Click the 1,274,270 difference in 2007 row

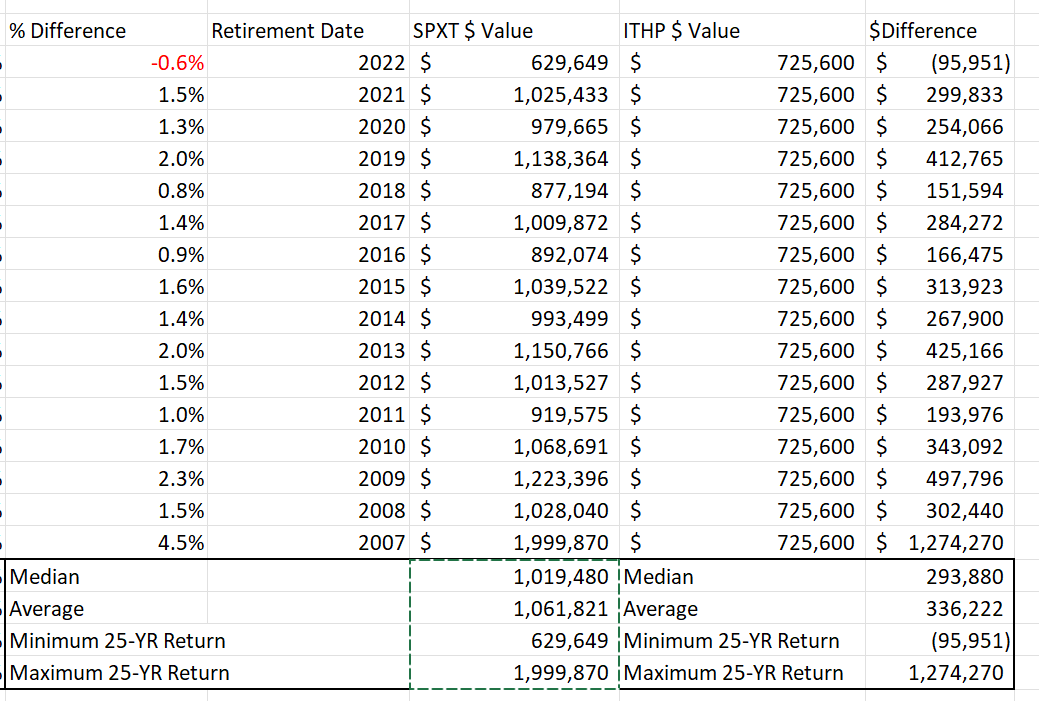coord(940,543)
